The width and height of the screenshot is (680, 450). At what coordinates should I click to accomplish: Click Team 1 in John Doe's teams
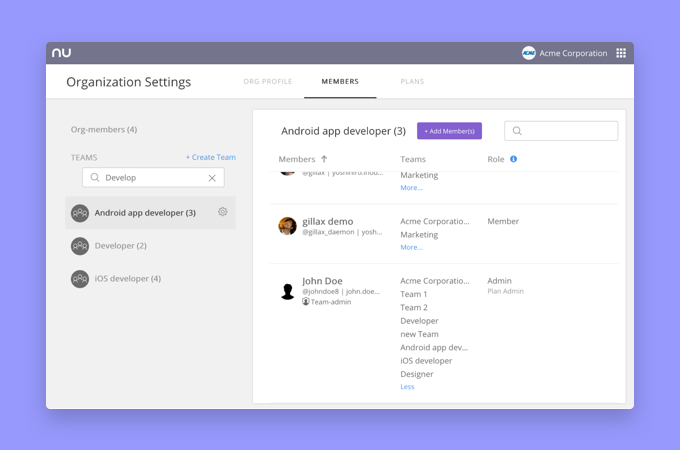(413, 294)
